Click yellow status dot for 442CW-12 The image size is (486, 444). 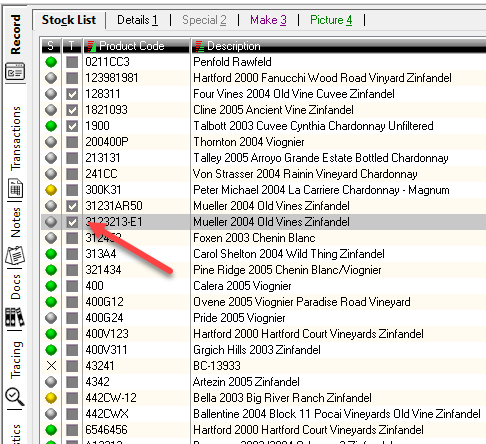[x=51, y=398]
